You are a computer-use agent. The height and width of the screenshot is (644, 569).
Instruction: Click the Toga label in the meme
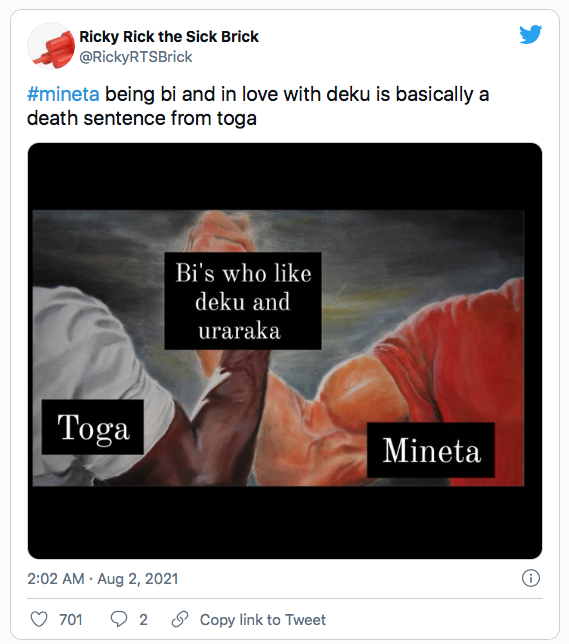[x=93, y=427]
